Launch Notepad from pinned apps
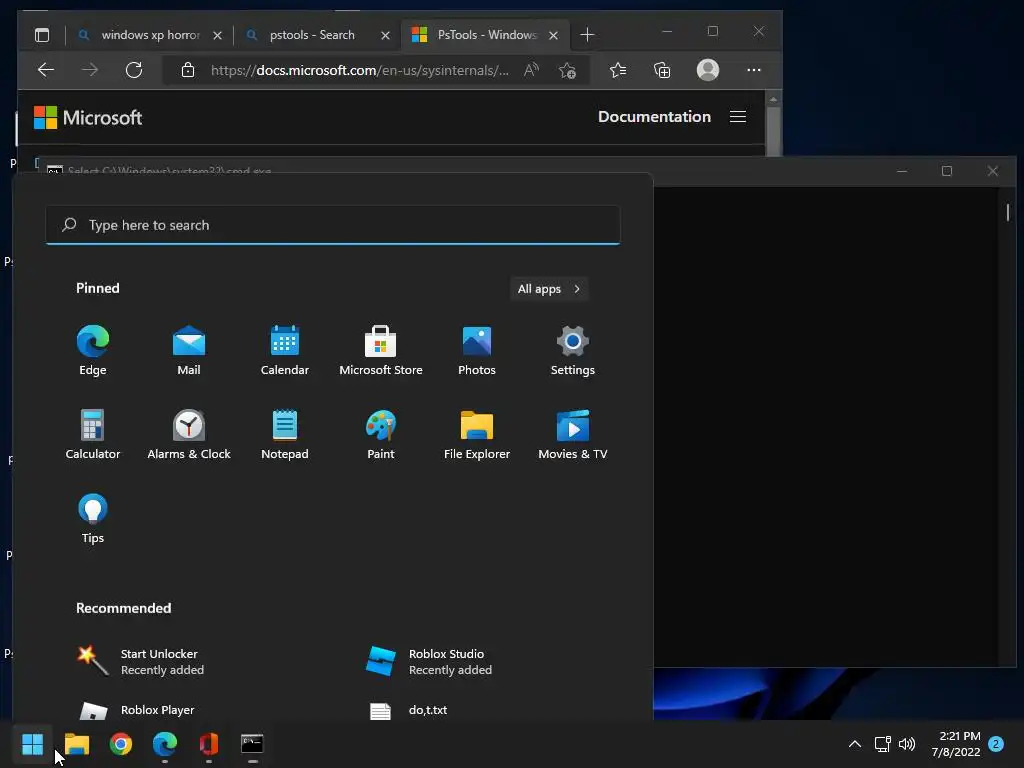This screenshot has width=1024, height=768. 285,435
